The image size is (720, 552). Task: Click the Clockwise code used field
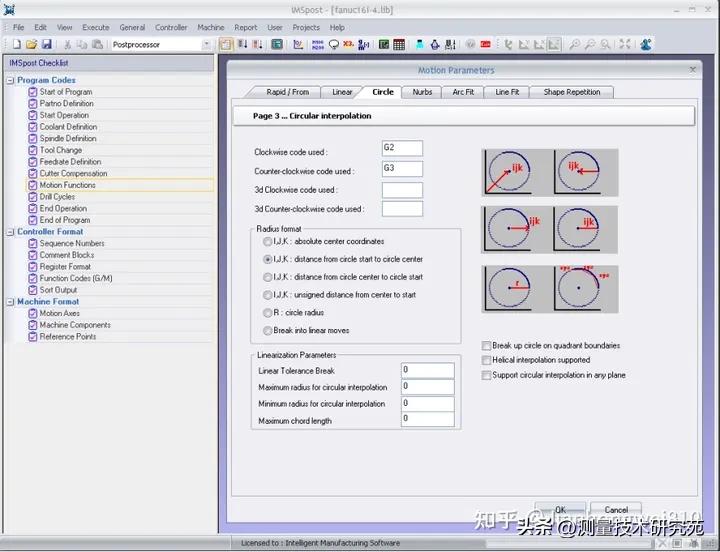pos(402,148)
